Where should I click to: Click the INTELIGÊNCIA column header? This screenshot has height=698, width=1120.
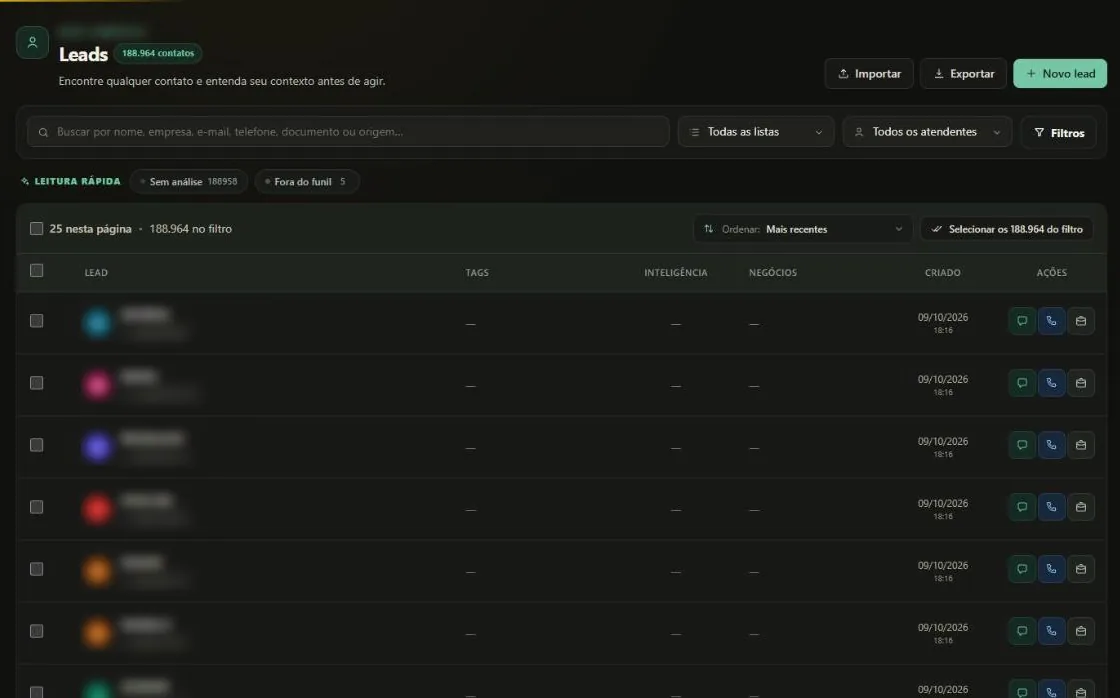[x=676, y=272]
